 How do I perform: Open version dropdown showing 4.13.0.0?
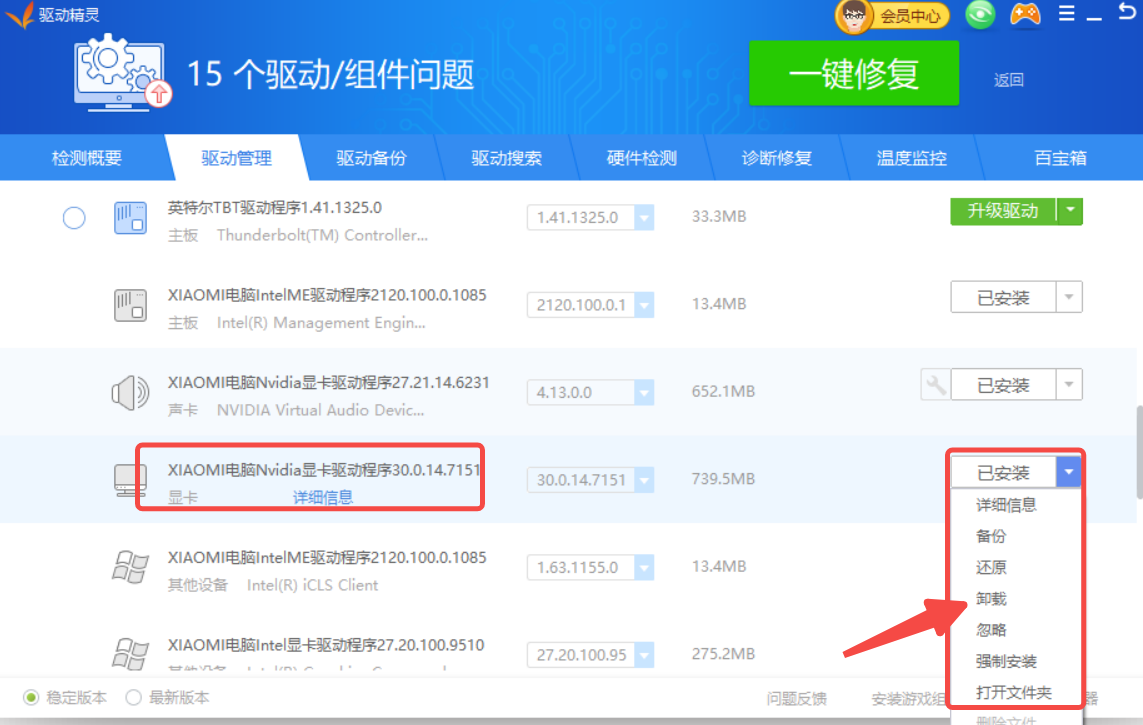coord(643,392)
